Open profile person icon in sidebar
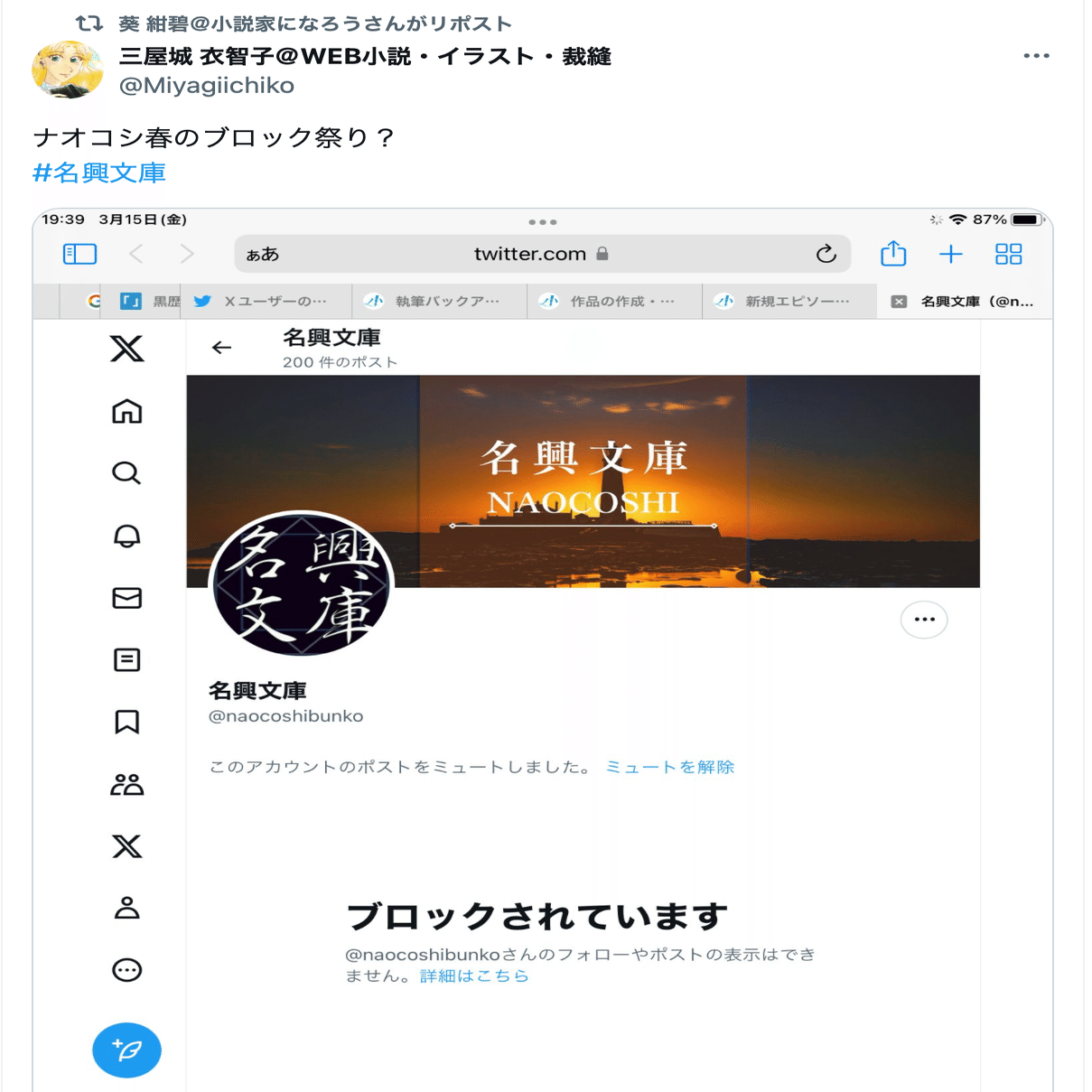 pos(126,908)
